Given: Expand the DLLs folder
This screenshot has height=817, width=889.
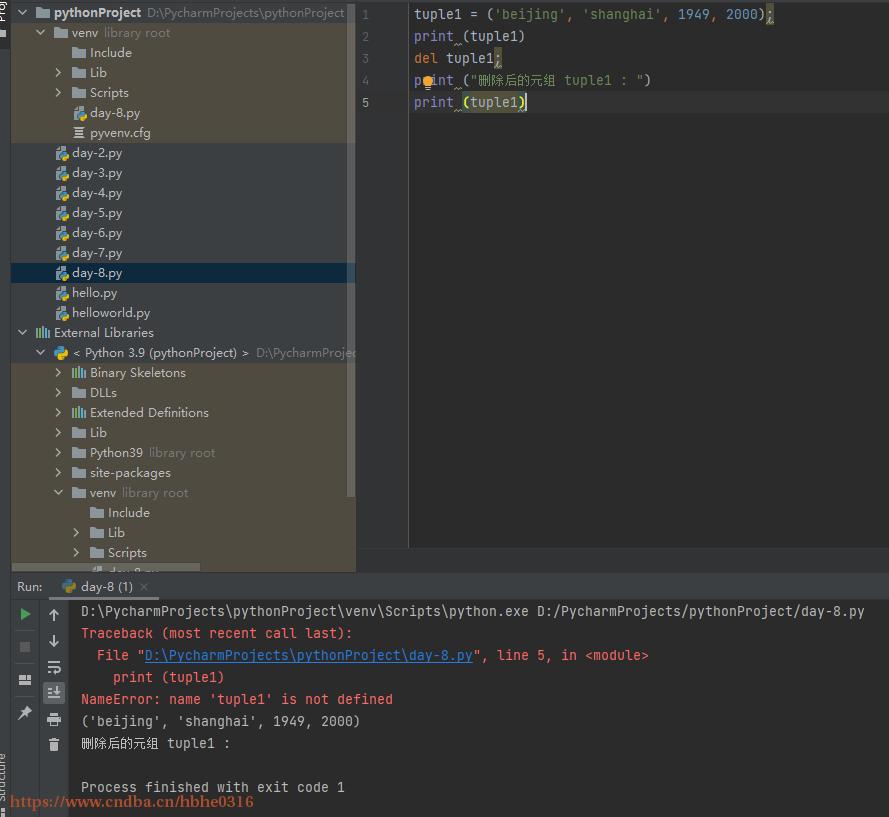Looking at the screenshot, I should coord(58,392).
